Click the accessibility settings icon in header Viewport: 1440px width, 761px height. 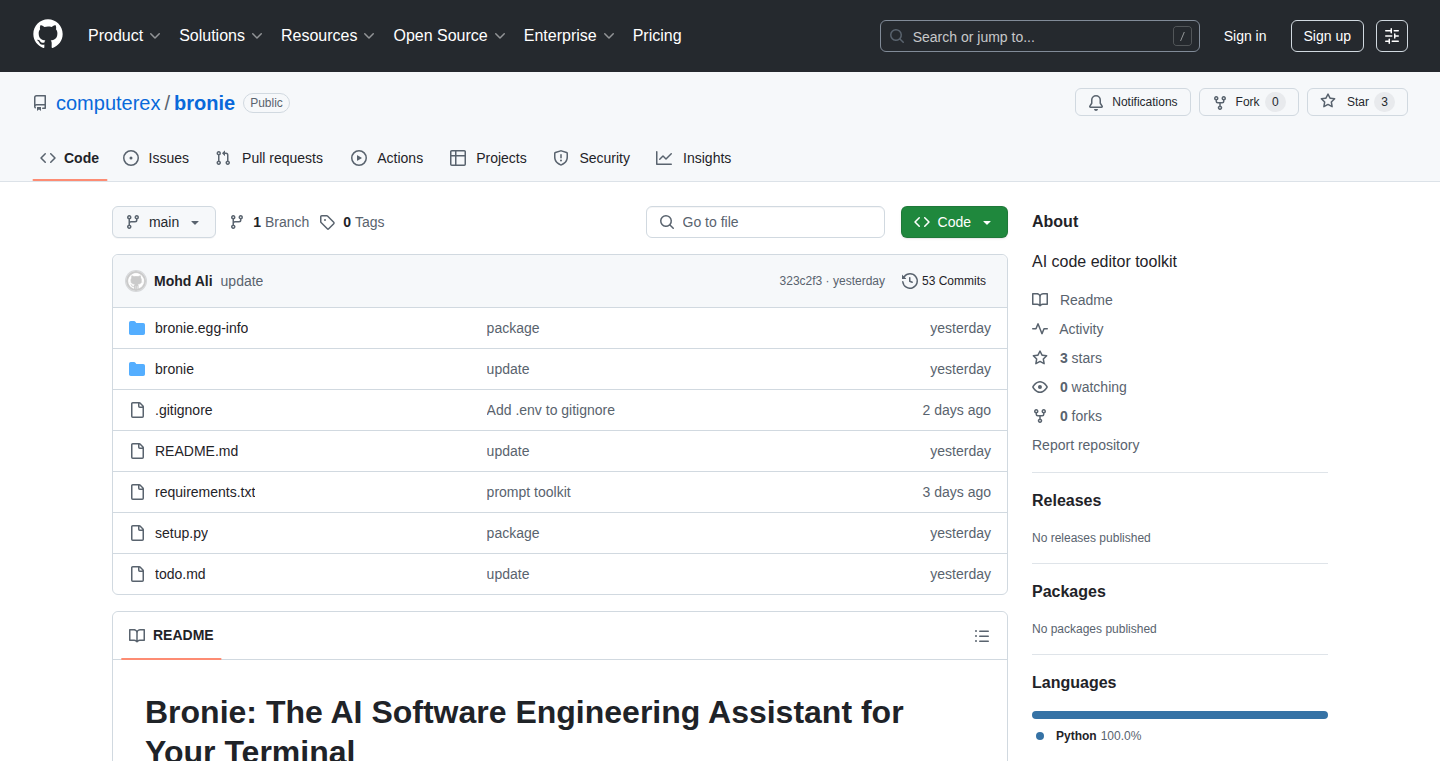click(1391, 36)
